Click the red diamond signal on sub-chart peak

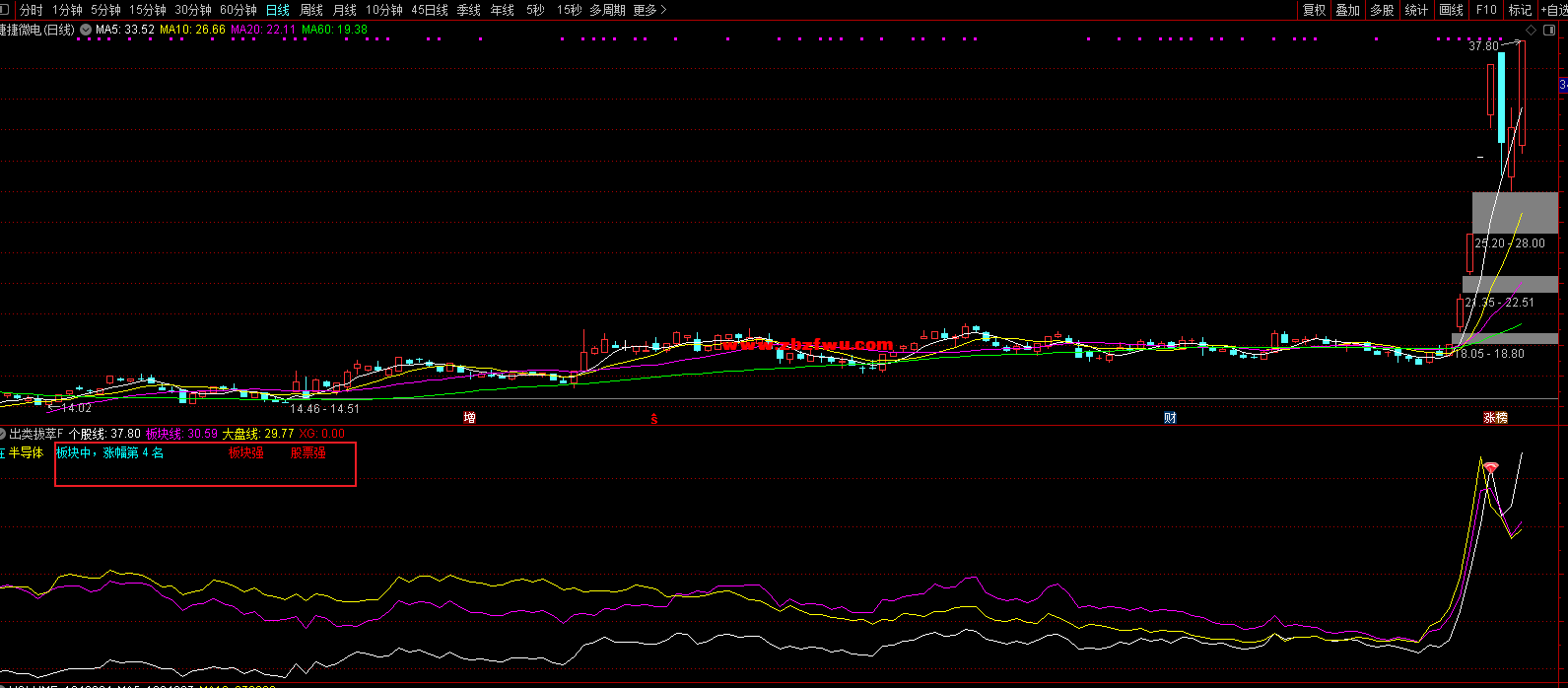tap(1491, 467)
